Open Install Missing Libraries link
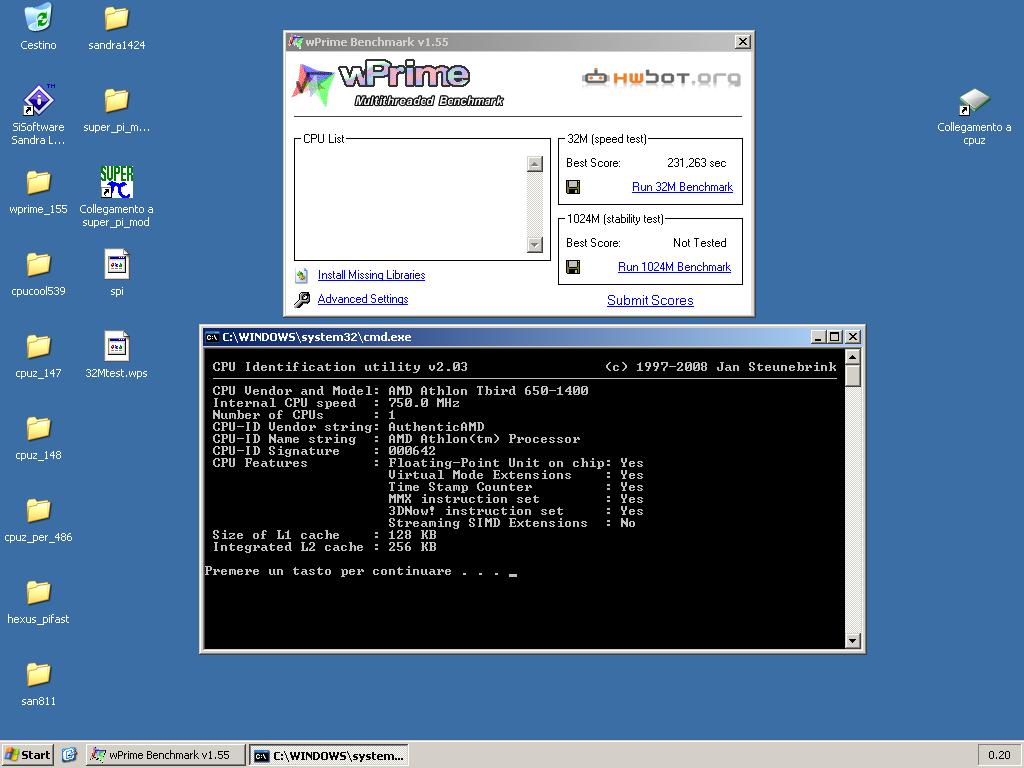This screenshot has width=1024, height=768. pyautogui.click(x=371, y=275)
